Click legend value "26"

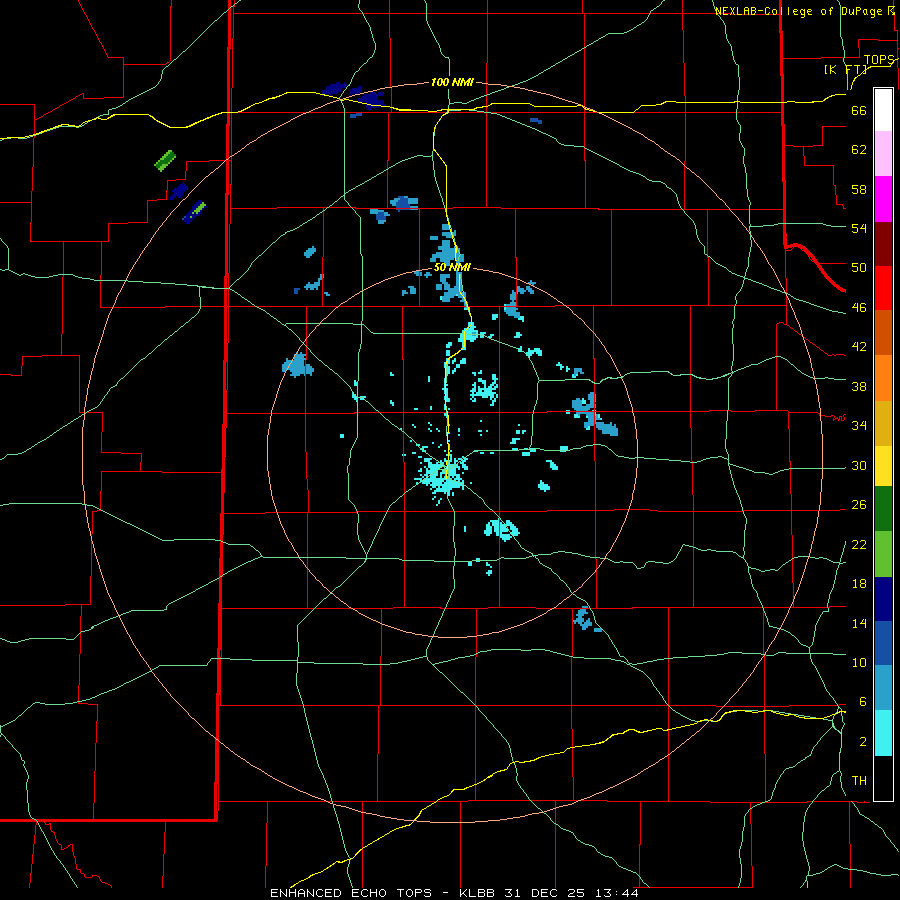click(x=859, y=505)
